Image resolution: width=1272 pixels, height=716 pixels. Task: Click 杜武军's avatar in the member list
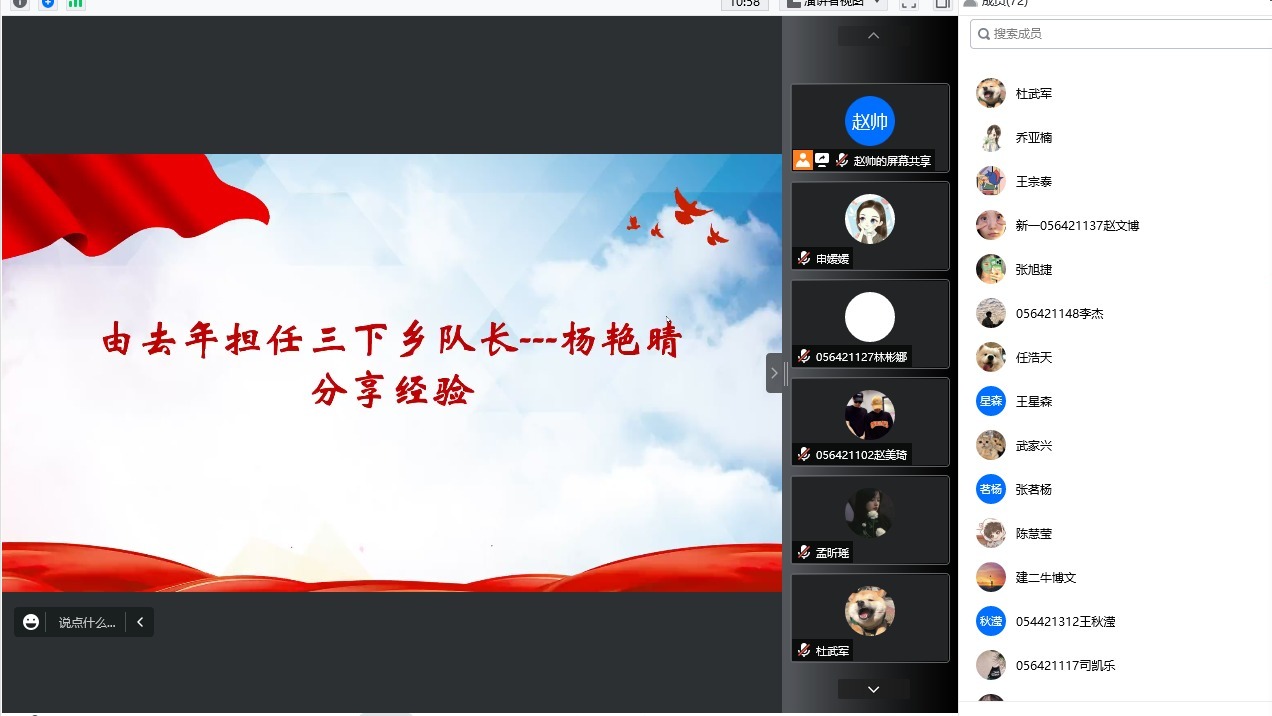tap(990, 93)
